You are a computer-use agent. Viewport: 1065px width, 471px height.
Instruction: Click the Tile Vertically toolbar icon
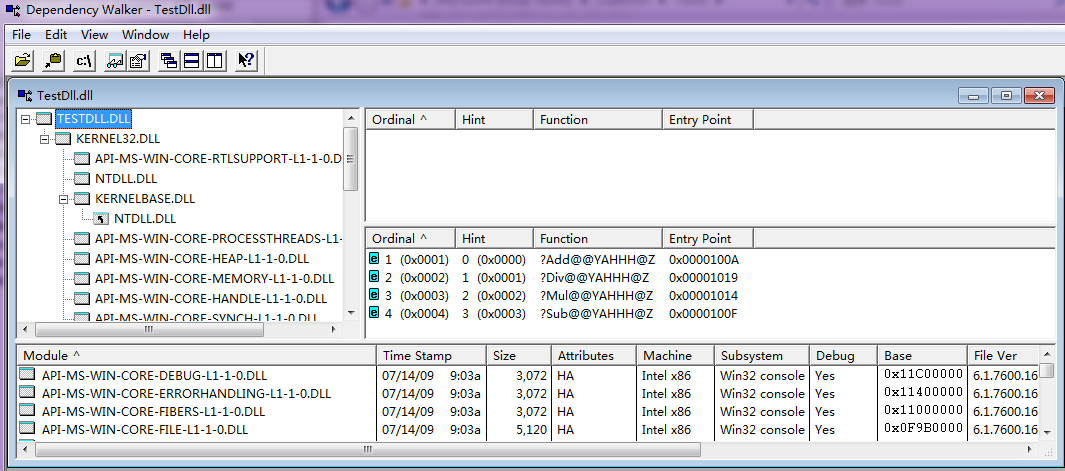pos(213,61)
